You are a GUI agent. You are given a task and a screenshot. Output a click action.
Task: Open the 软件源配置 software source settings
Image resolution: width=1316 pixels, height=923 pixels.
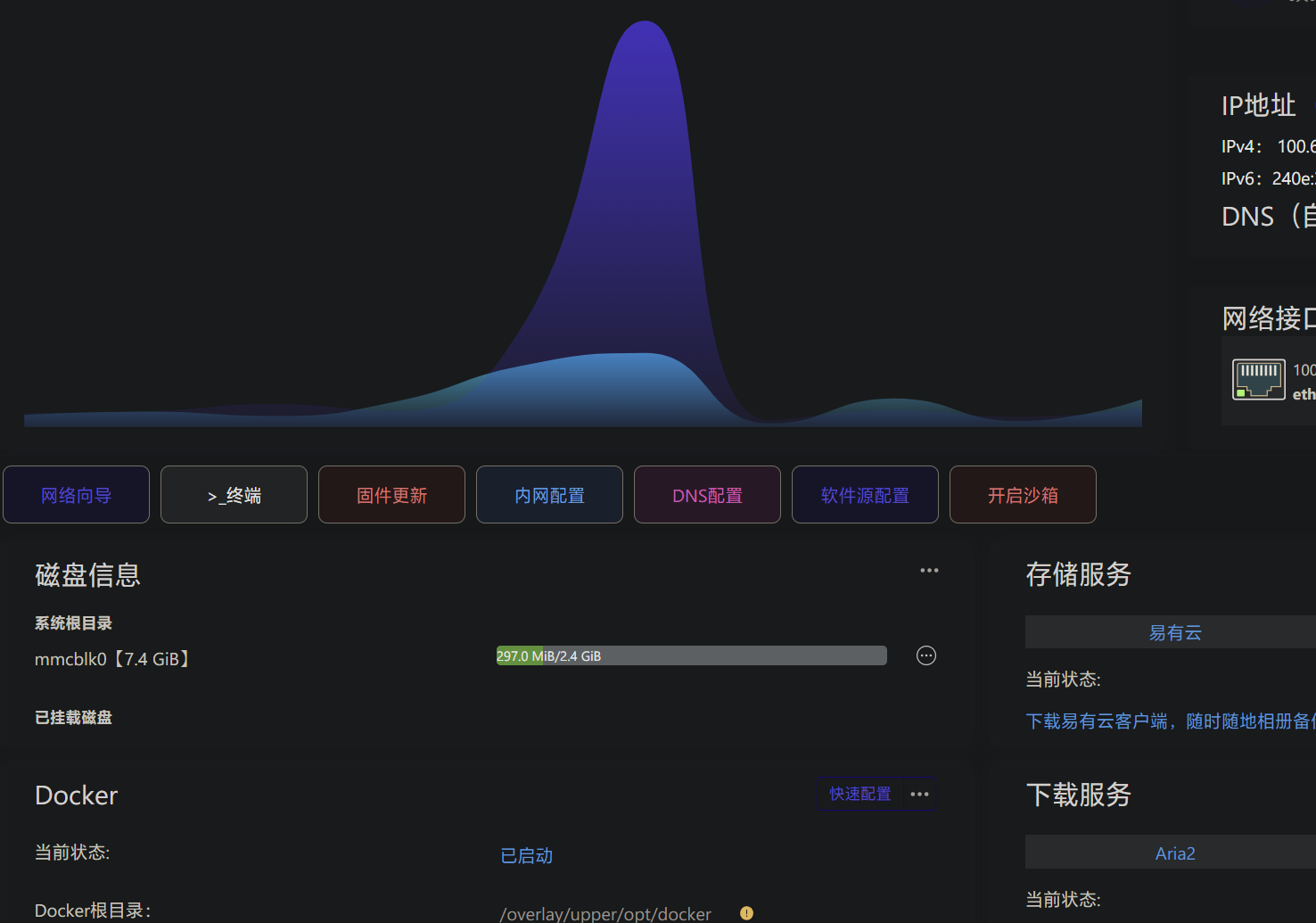point(865,495)
